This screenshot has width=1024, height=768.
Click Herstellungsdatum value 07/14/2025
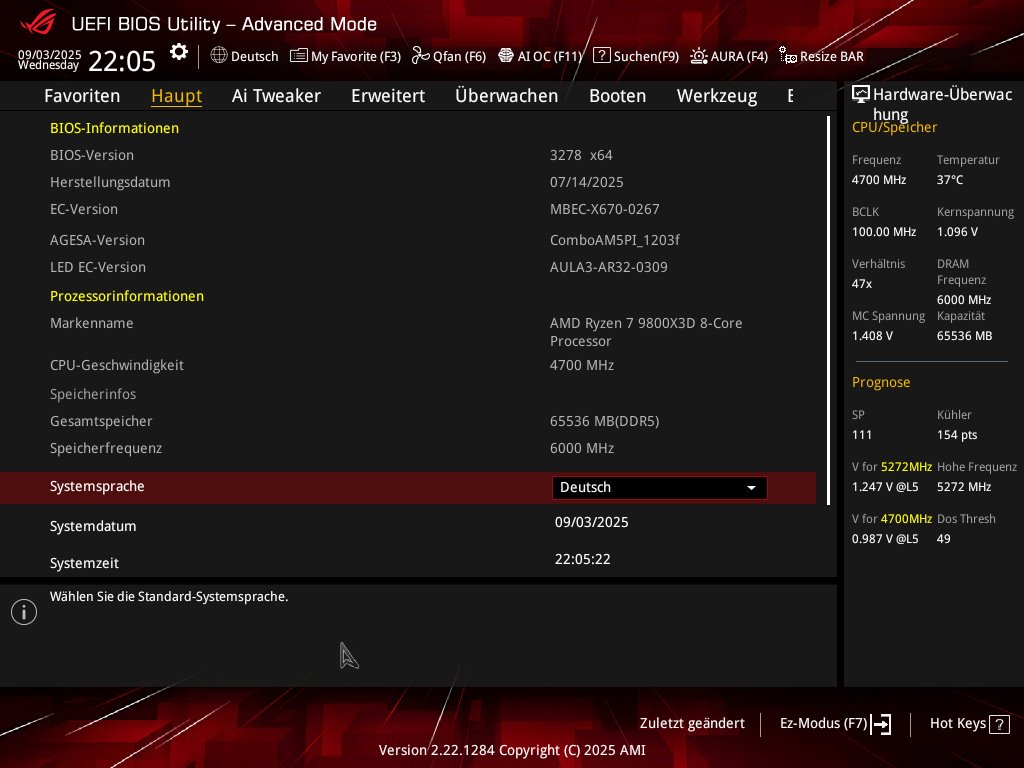[586, 182]
